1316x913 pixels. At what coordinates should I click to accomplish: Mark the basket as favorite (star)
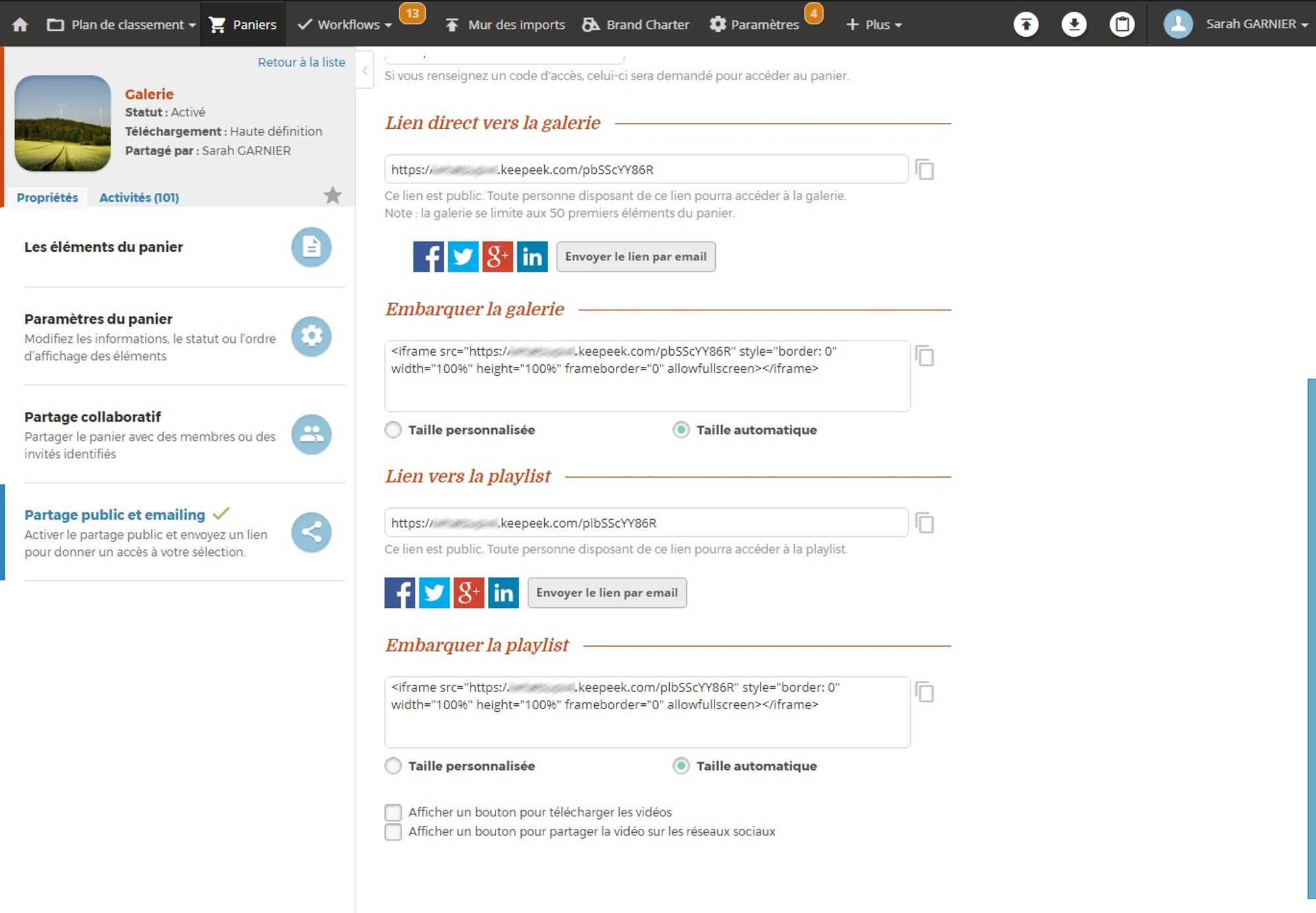pyautogui.click(x=333, y=195)
